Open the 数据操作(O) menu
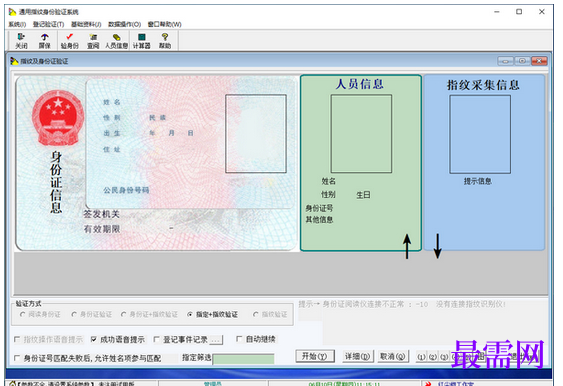563x386 pixels. click(x=125, y=24)
